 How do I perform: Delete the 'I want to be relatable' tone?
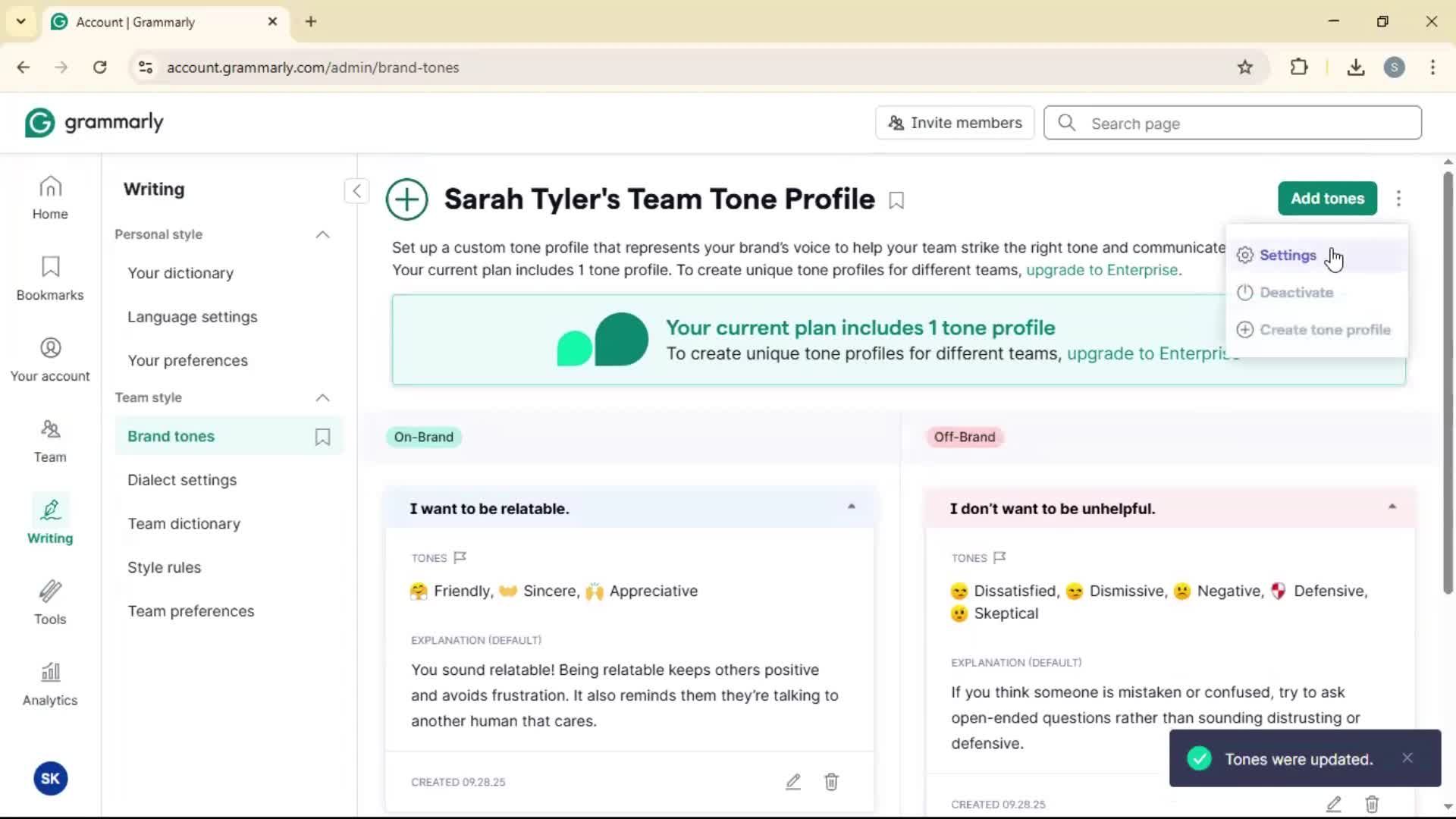click(831, 782)
